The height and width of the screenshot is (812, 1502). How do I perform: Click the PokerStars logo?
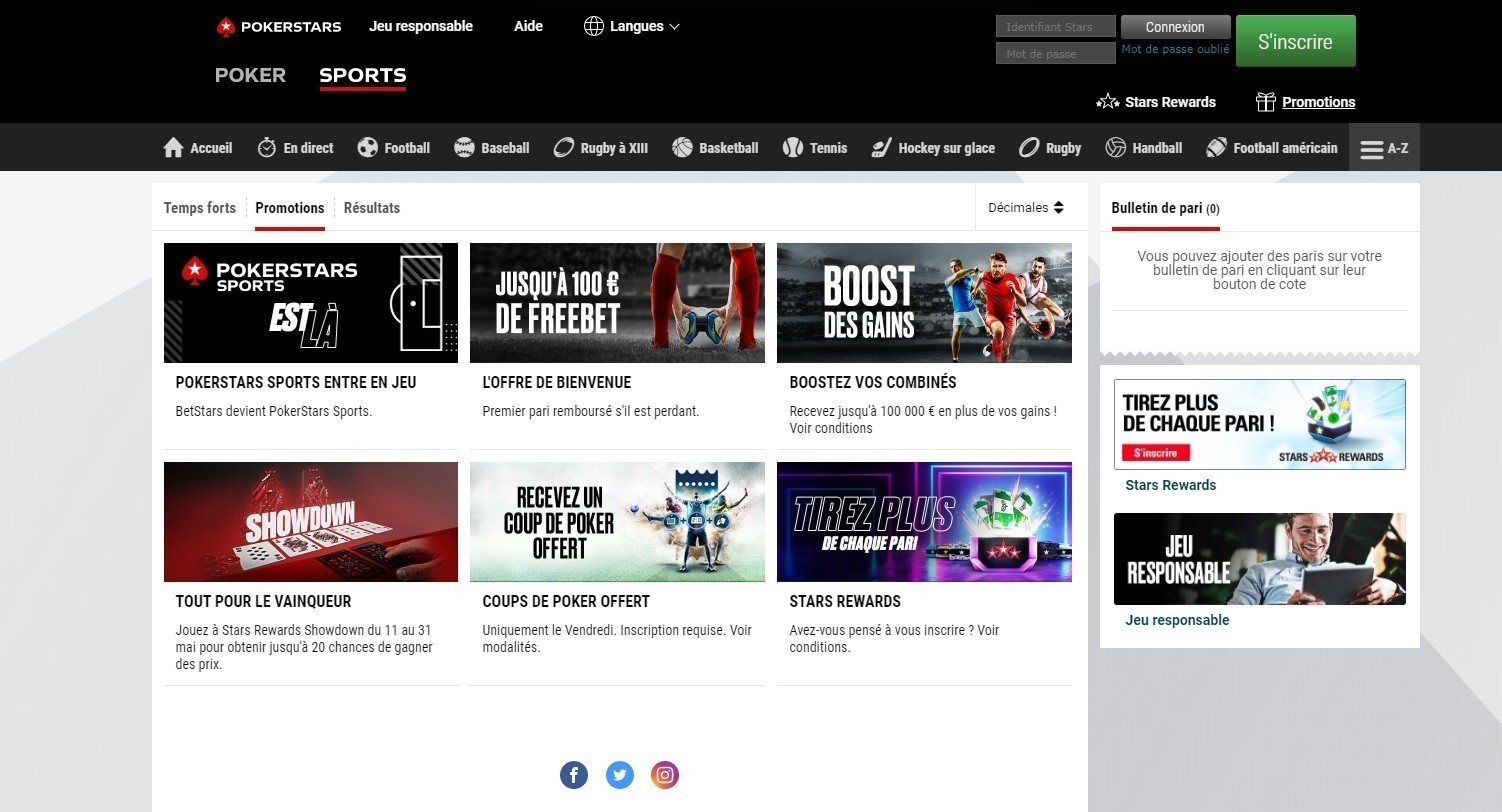tap(279, 27)
